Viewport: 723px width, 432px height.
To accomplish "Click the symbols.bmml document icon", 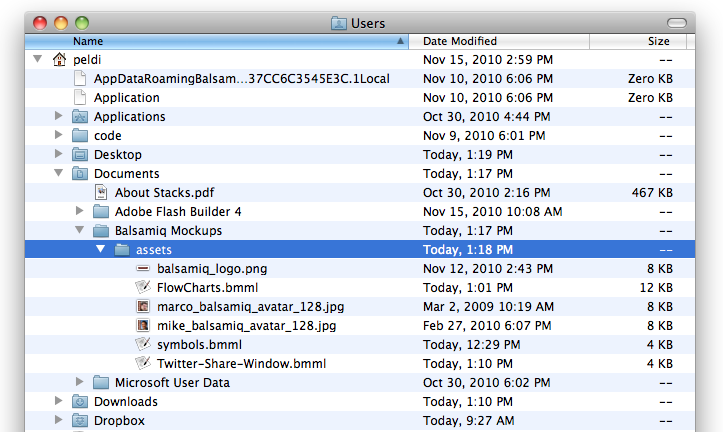I will click(x=142, y=345).
